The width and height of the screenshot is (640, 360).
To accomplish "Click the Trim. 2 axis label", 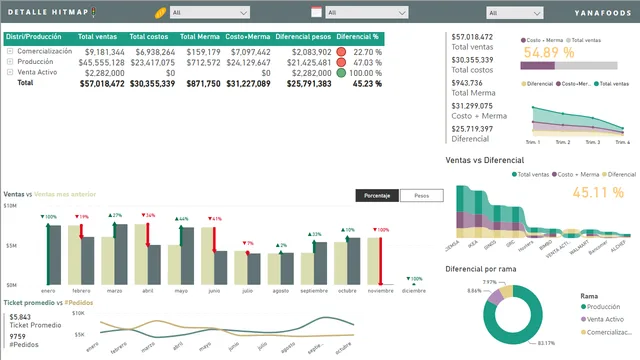I will pyautogui.click(x=563, y=142).
